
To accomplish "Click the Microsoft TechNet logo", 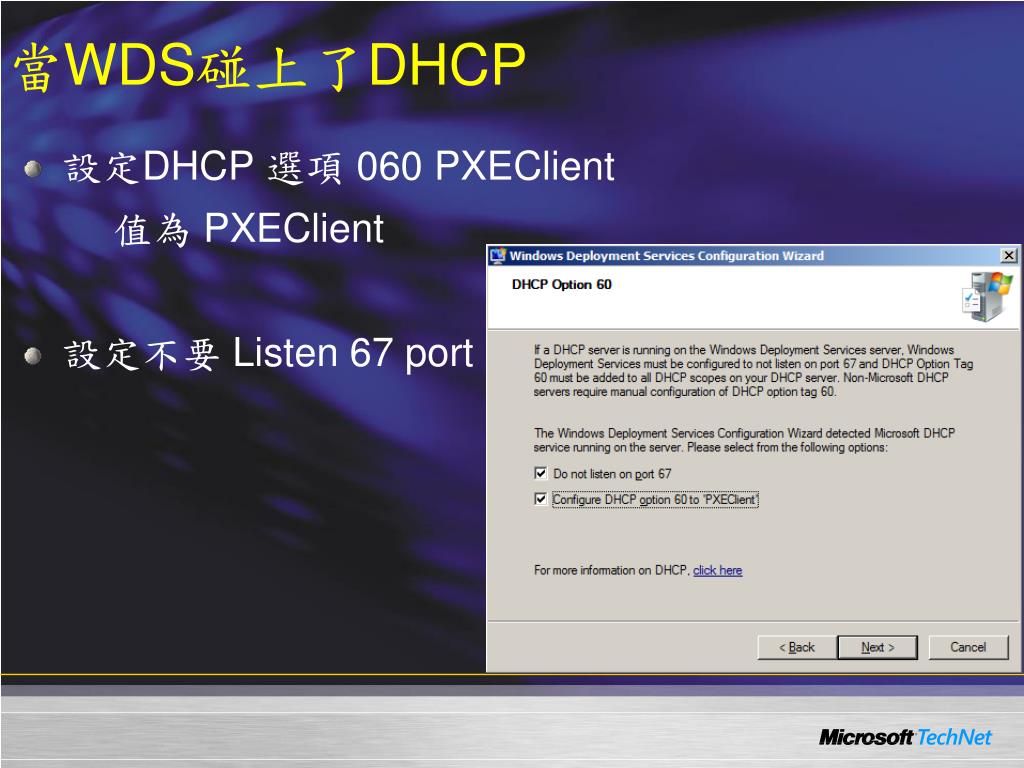I will coord(905,737).
